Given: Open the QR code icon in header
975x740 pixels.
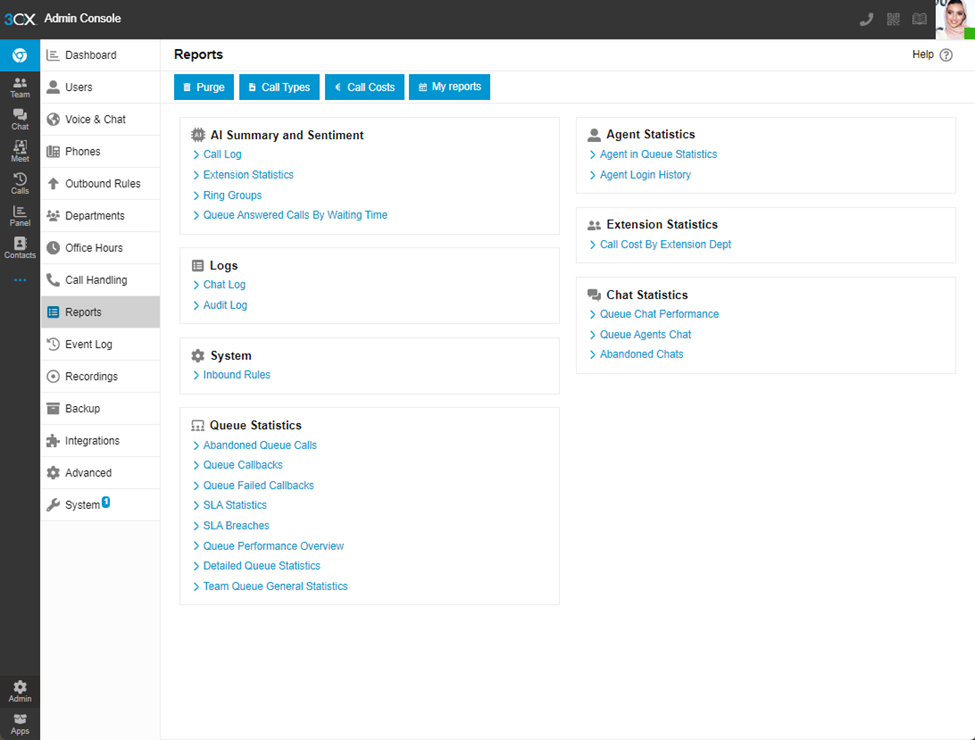Looking at the screenshot, I should [x=893, y=19].
